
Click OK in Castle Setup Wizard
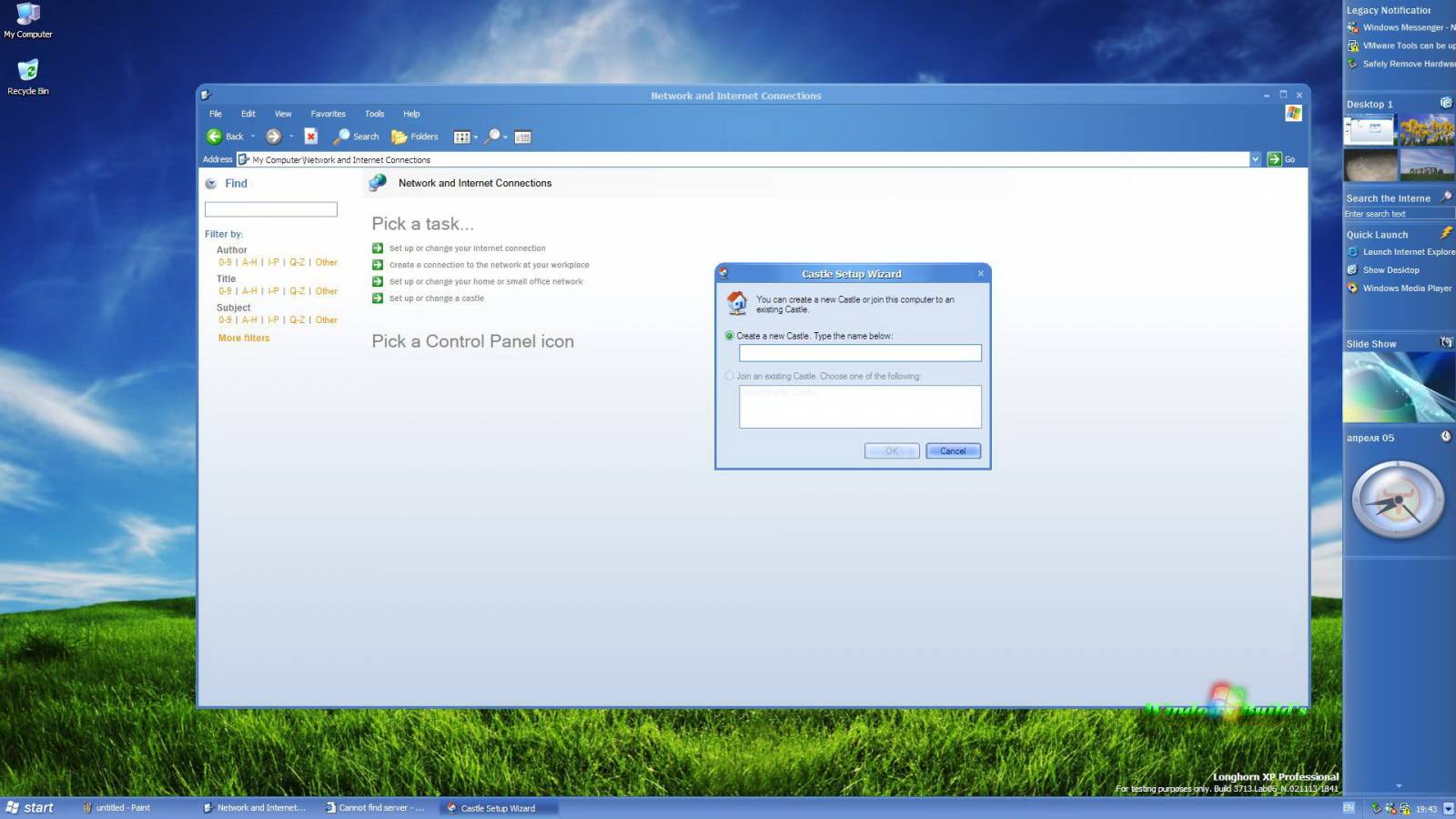[892, 451]
